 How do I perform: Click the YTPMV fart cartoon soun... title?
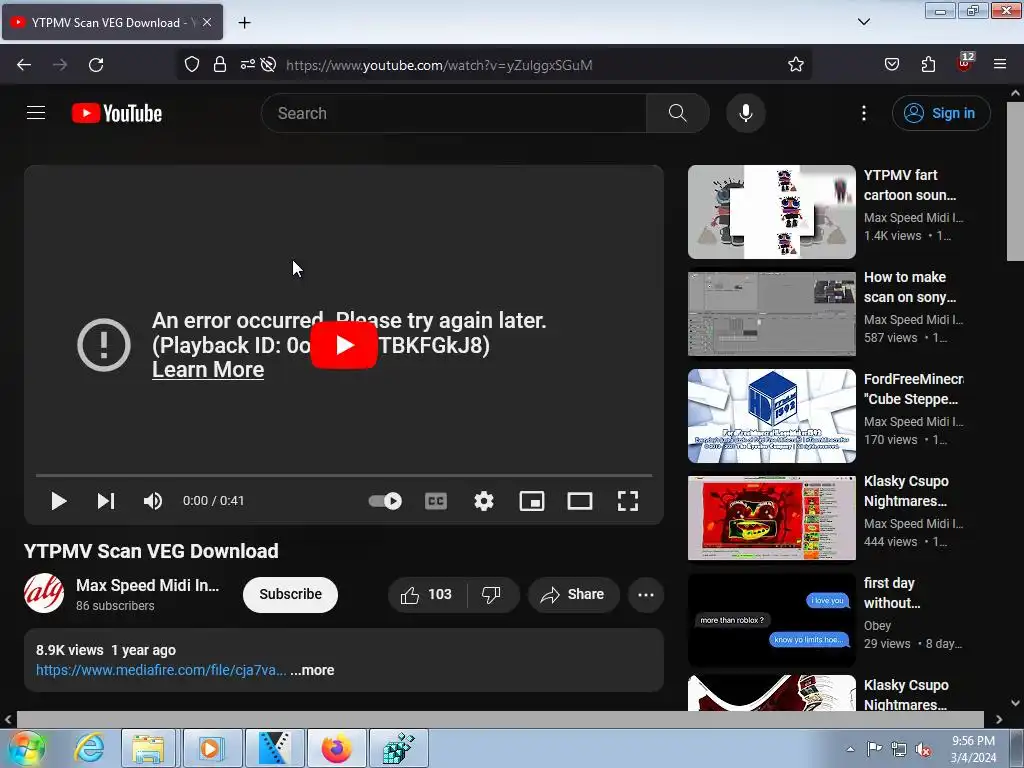pos(910,185)
